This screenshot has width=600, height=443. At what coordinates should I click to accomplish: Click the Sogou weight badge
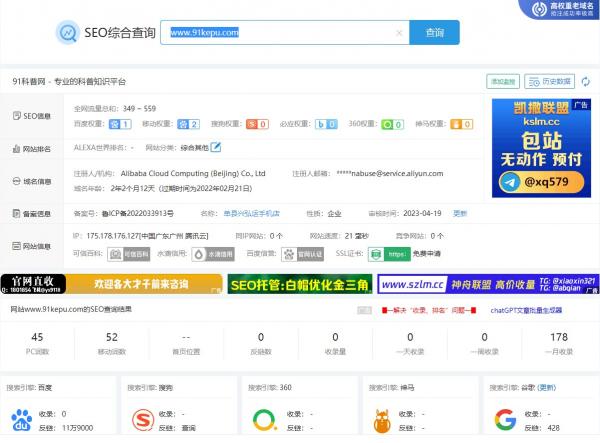pos(257,124)
